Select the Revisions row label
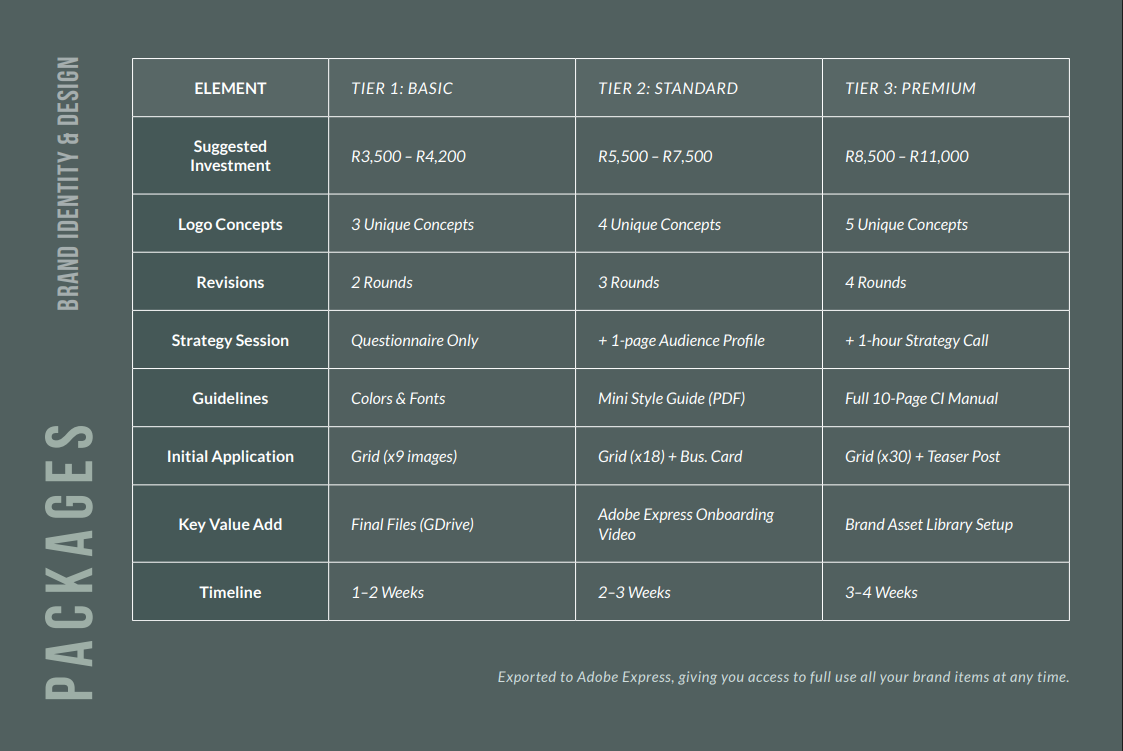Viewport: 1123px width, 751px height. 230,282
